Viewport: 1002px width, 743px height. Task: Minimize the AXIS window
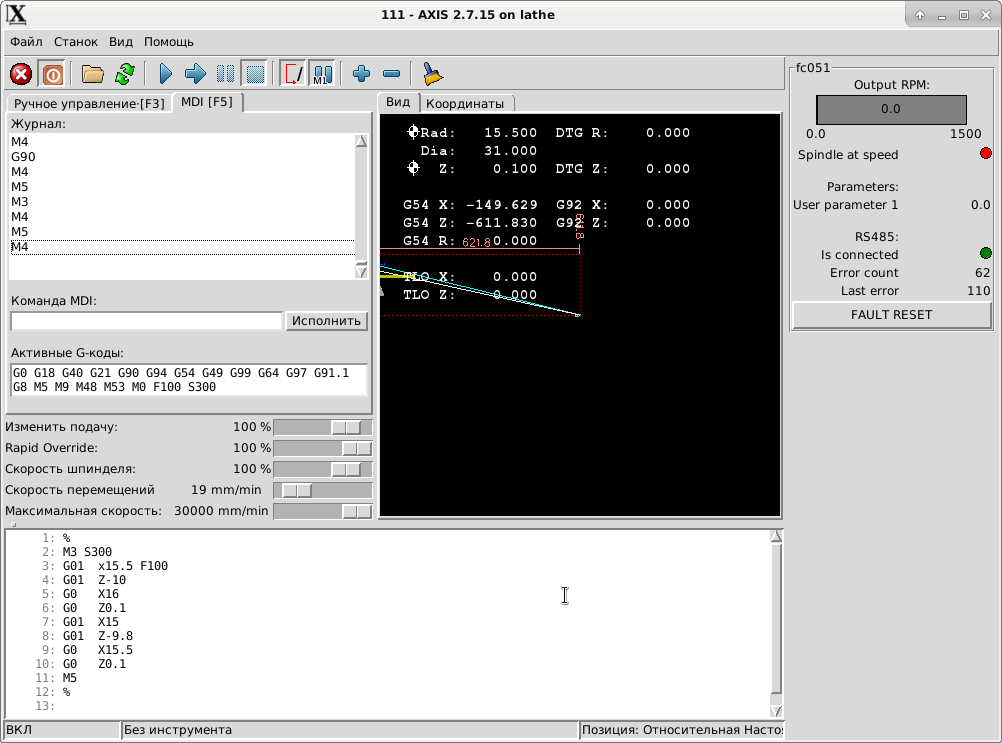(x=942, y=15)
